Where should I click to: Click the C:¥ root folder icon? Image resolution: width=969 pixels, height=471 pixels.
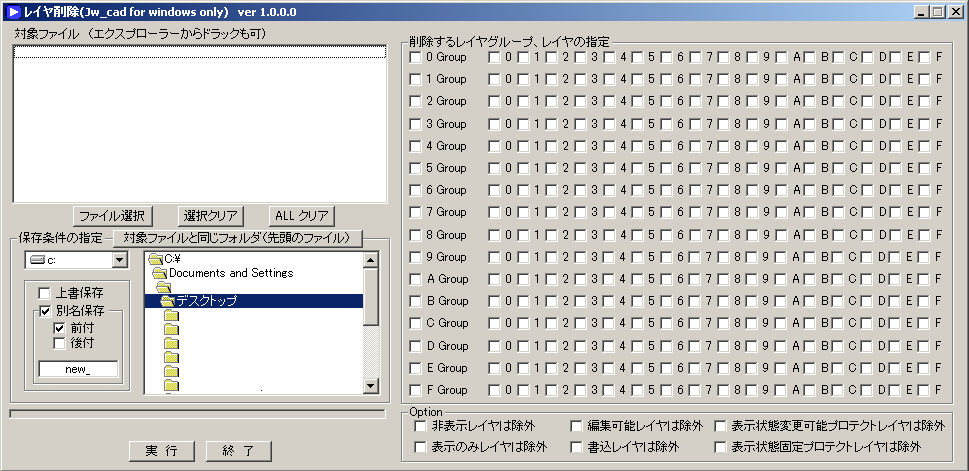coord(156,259)
